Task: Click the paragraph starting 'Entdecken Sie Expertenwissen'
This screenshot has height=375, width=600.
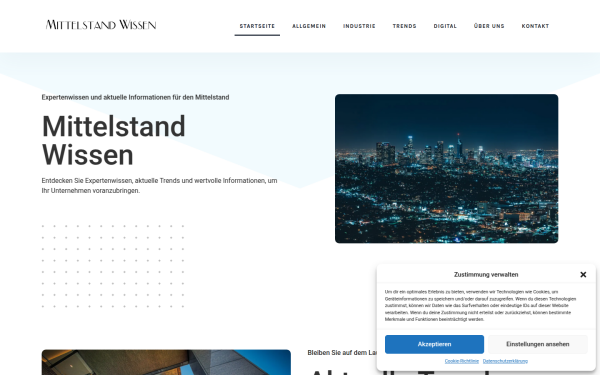Action: [x=160, y=185]
